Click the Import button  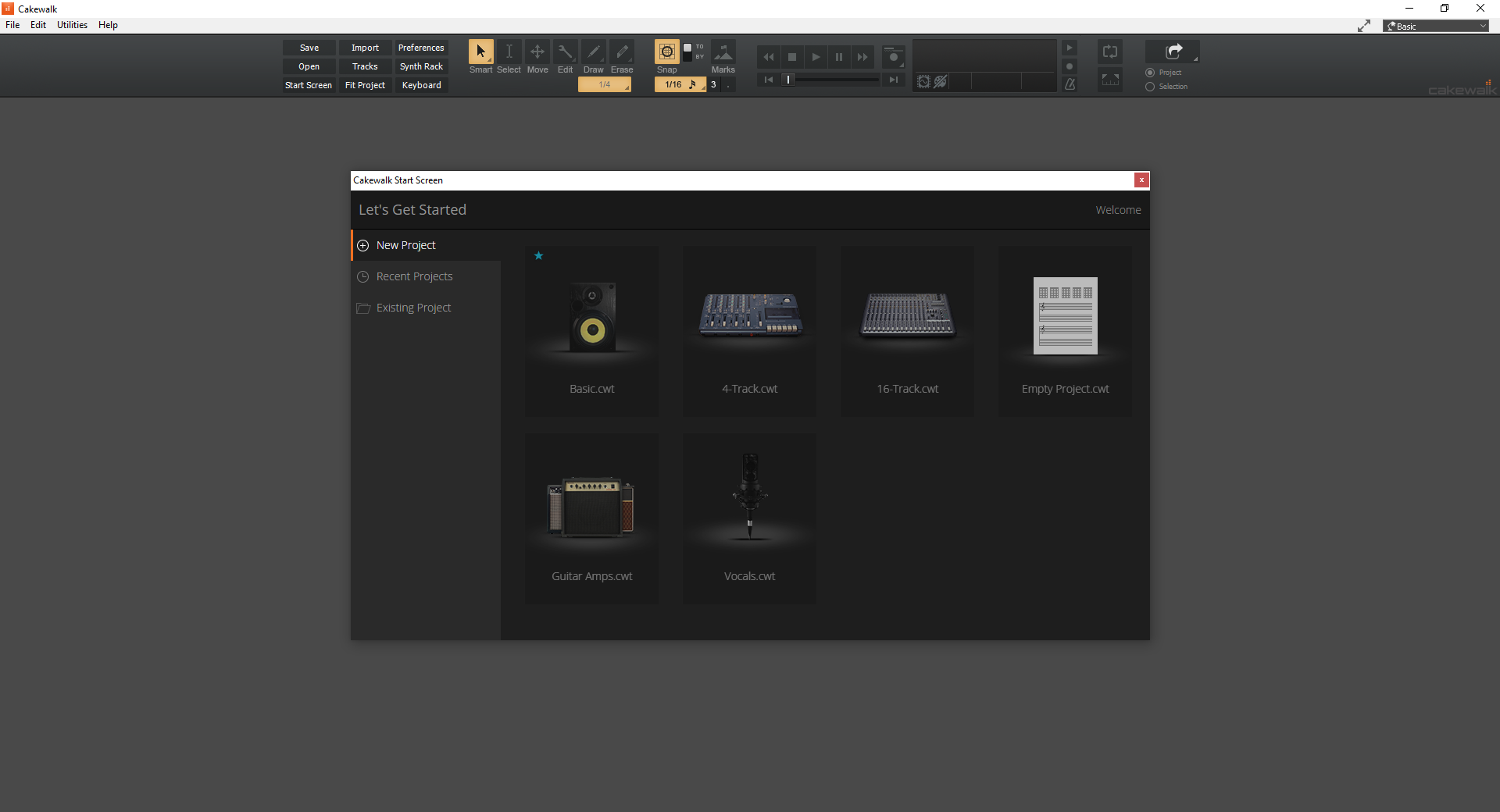tap(365, 48)
